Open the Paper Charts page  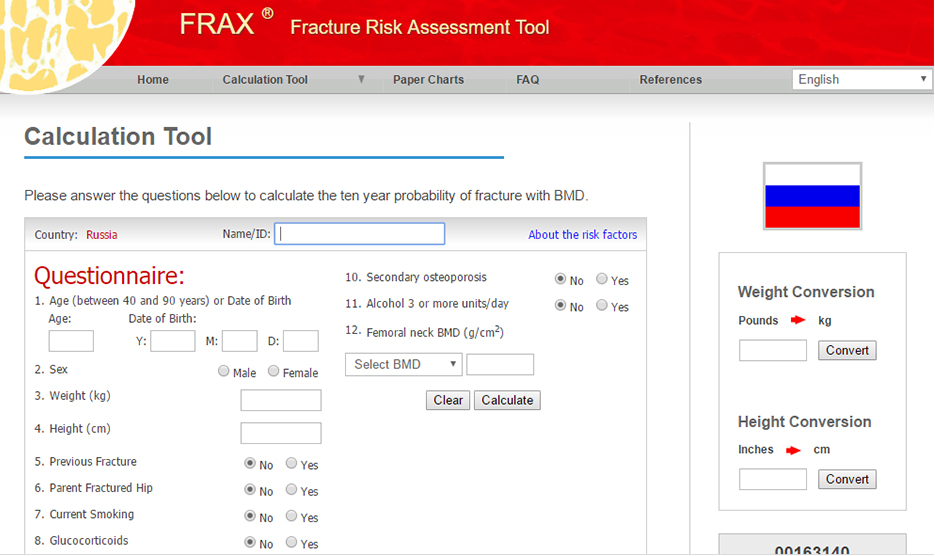coord(428,79)
